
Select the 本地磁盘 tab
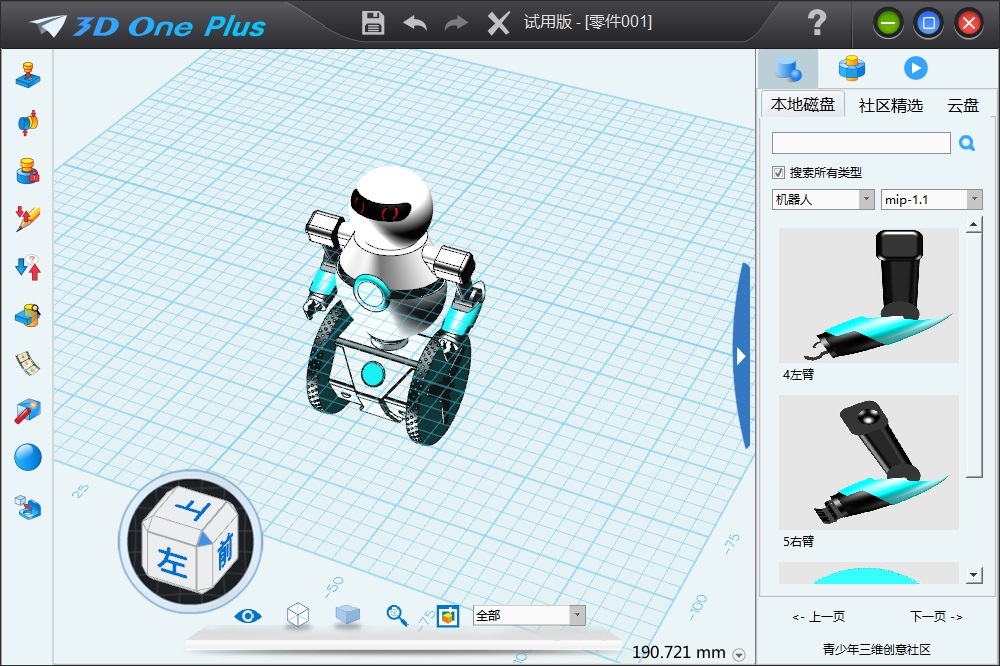803,105
